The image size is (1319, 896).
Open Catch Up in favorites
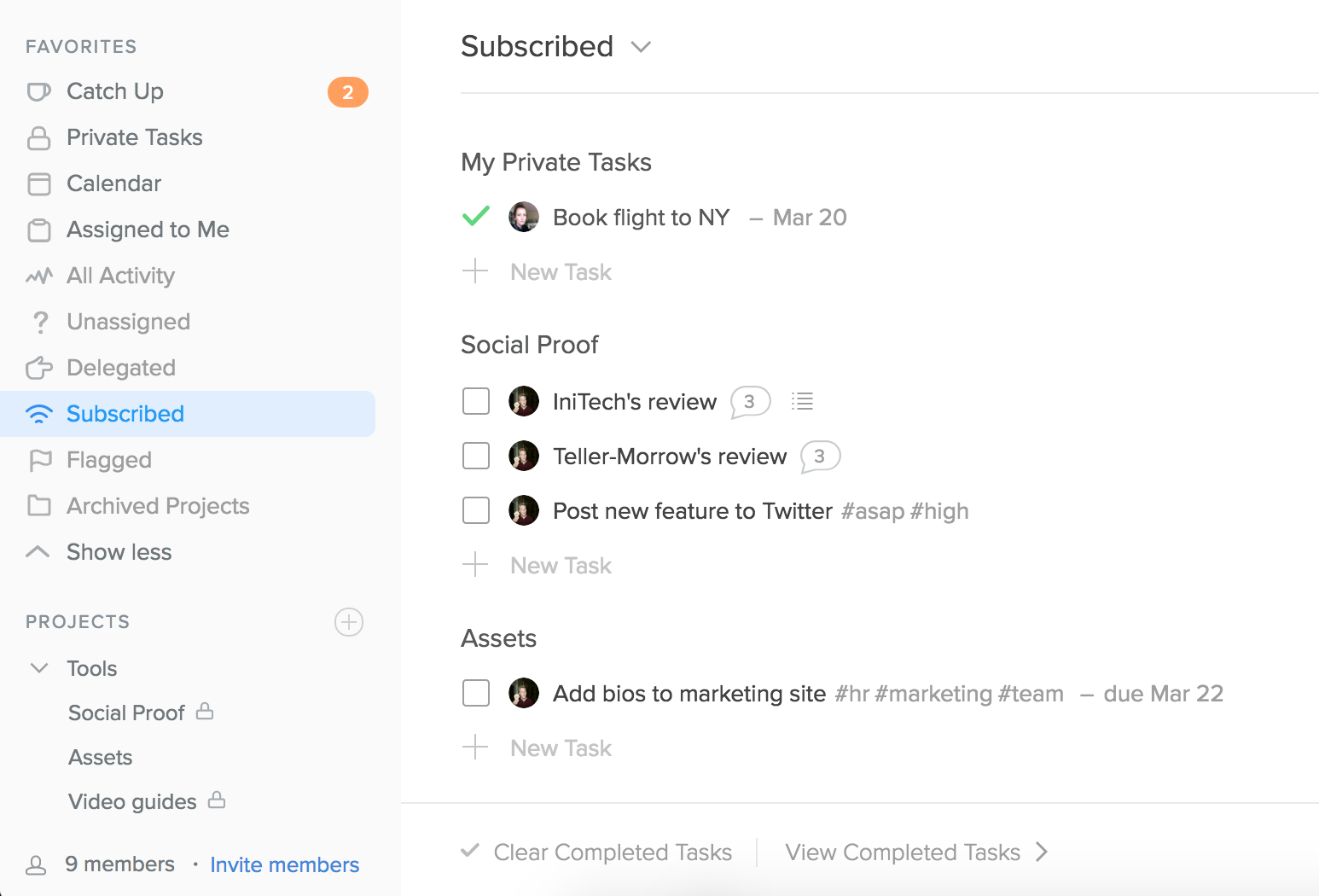click(x=115, y=91)
